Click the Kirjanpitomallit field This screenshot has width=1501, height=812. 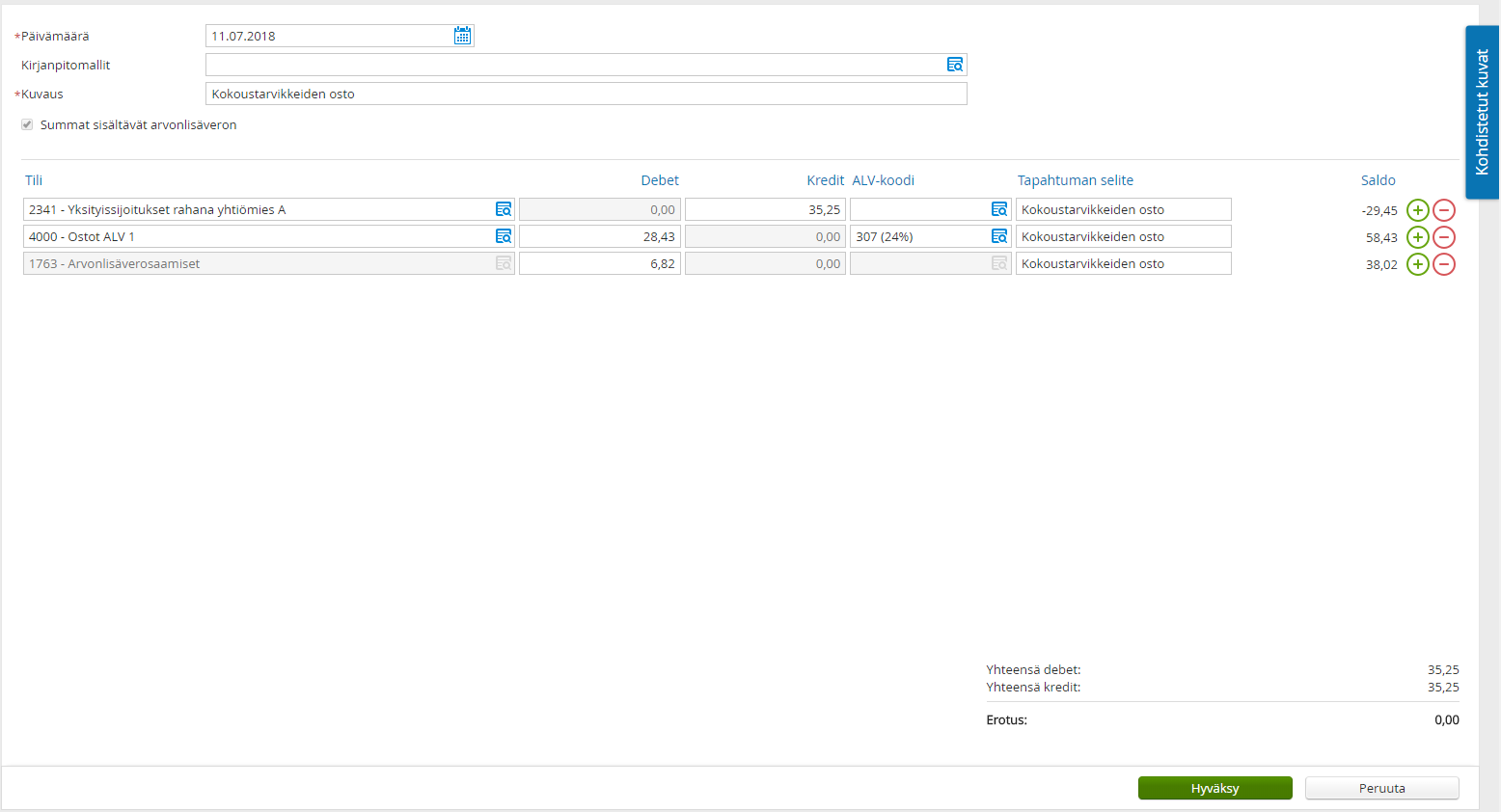(x=587, y=65)
